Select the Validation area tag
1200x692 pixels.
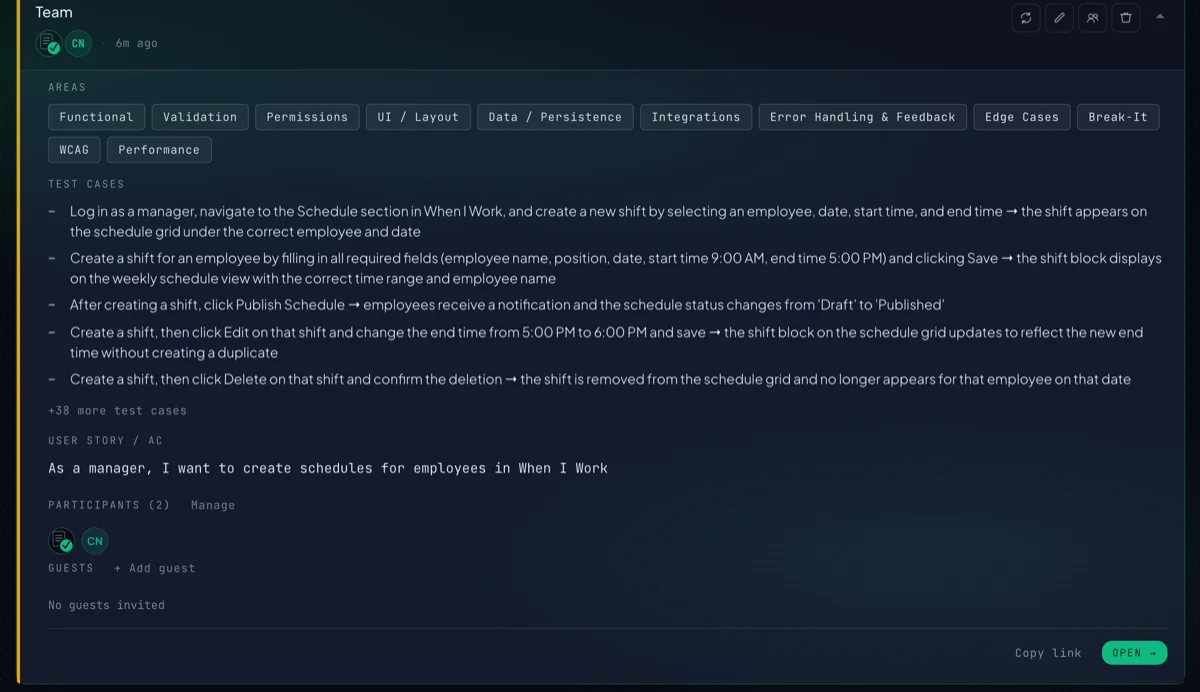coord(200,117)
